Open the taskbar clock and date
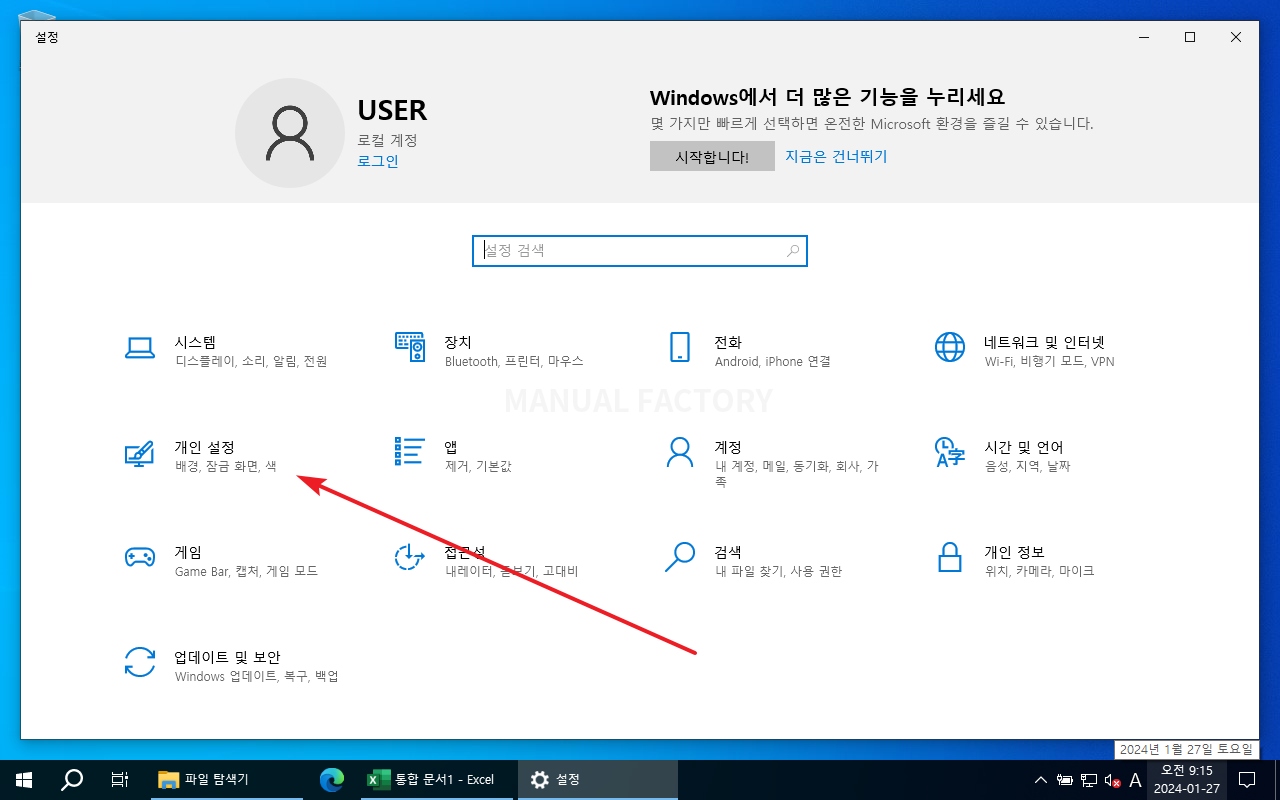 tap(1186, 779)
